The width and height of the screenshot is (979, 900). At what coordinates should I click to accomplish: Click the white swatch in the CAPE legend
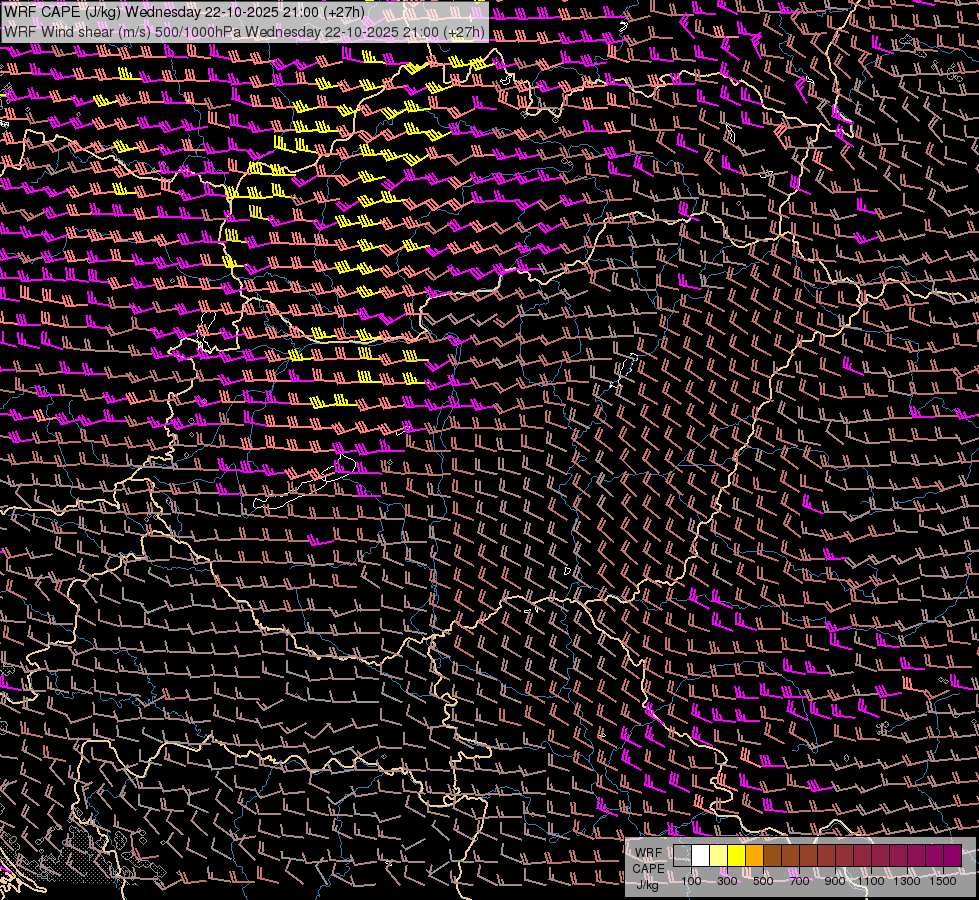pos(700,856)
